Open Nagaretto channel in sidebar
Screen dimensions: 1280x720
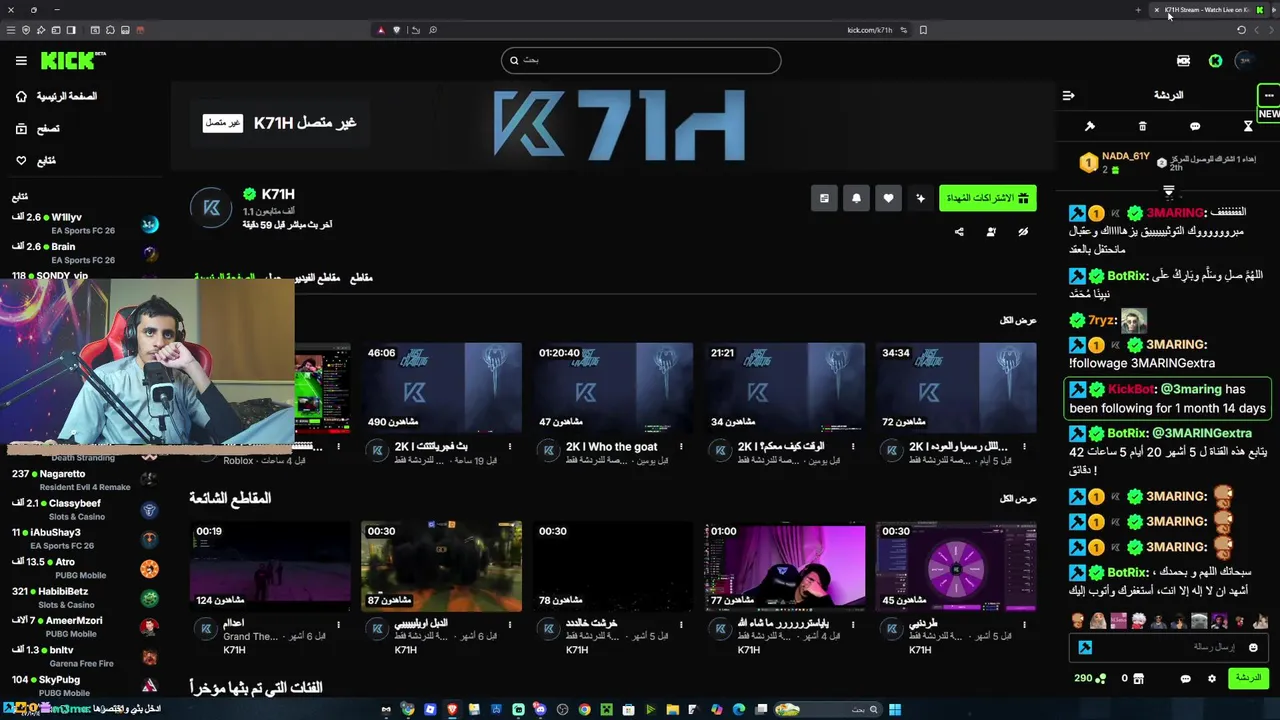(85, 480)
